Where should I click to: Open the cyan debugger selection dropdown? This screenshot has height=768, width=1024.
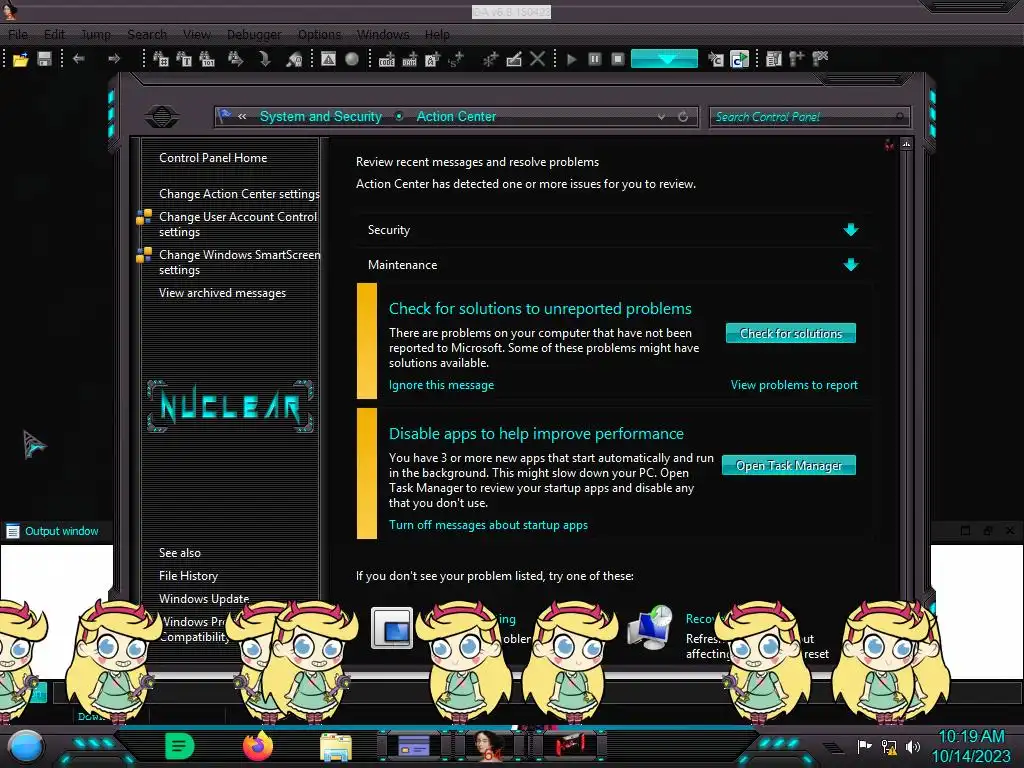[664, 59]
